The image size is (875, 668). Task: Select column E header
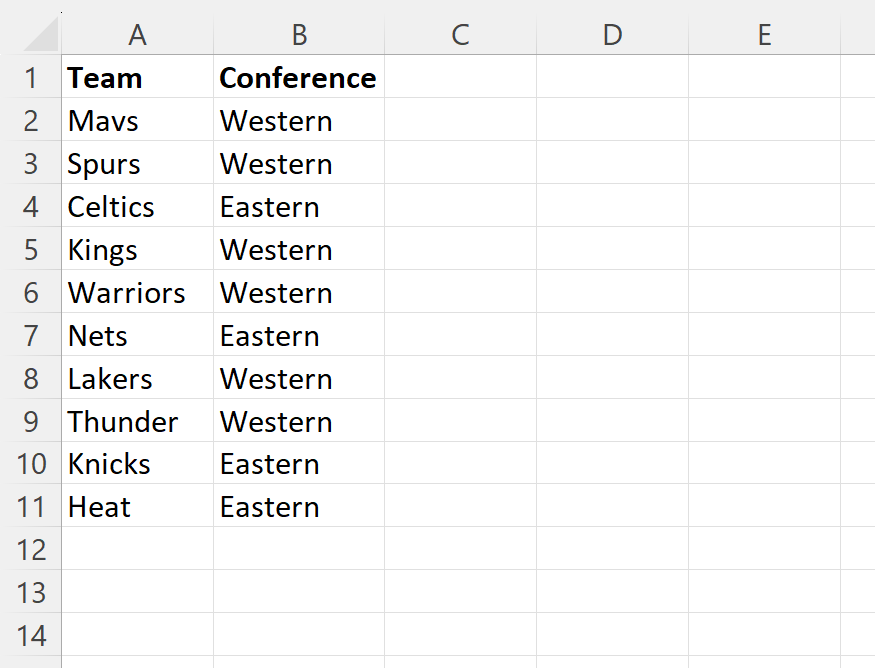pos(764,33)
